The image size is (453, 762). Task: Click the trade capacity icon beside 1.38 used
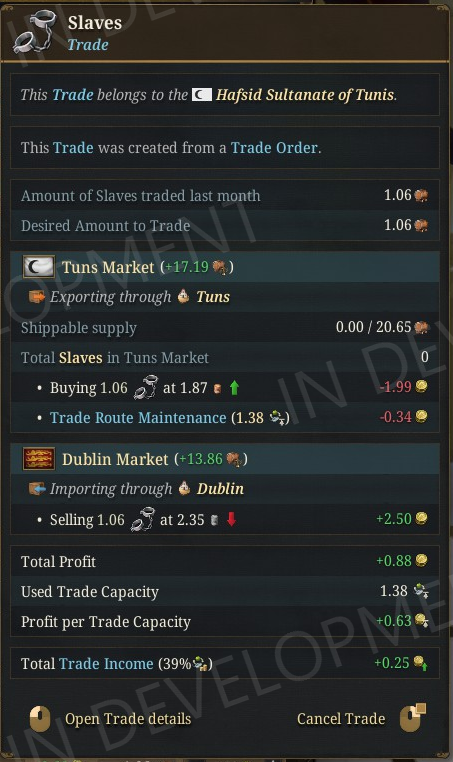(421, 591)
